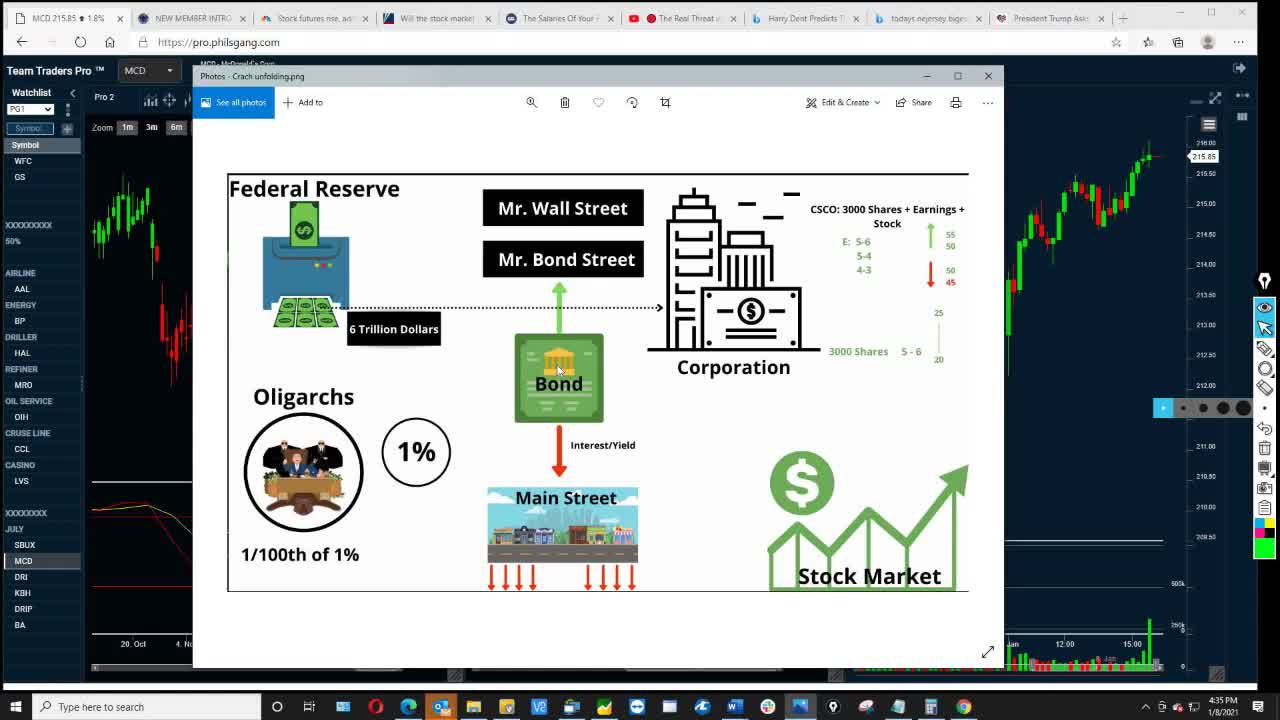
Task: Collapse the Watchlist panel chevron
Action: [72, 92]
